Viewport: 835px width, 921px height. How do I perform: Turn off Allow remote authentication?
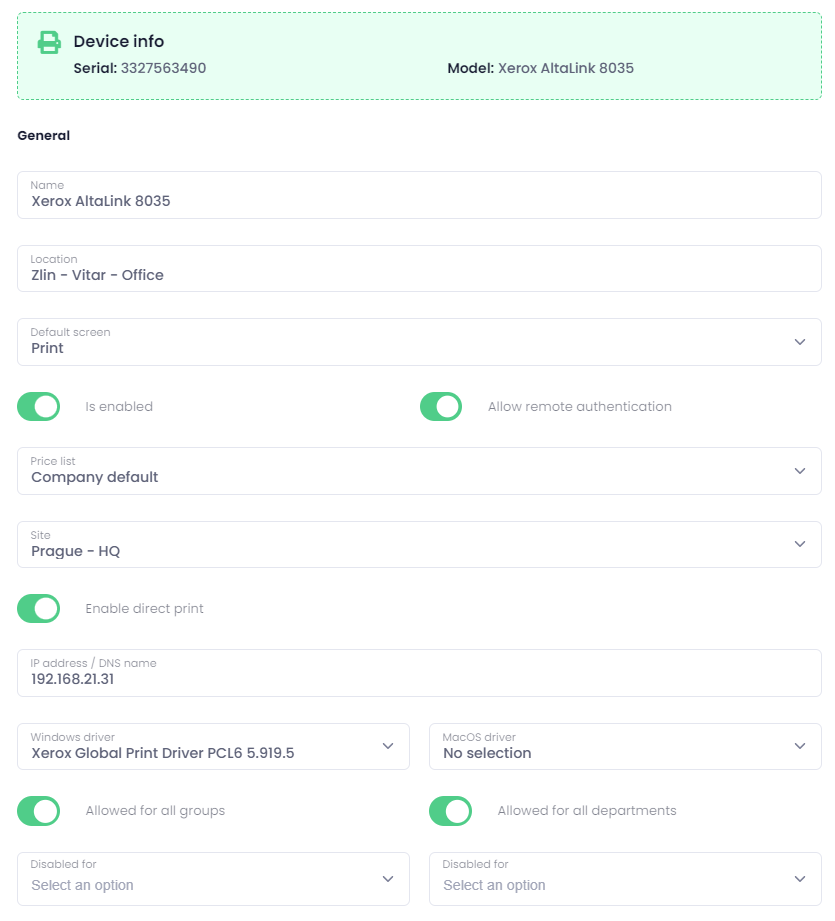pos(441,406)
